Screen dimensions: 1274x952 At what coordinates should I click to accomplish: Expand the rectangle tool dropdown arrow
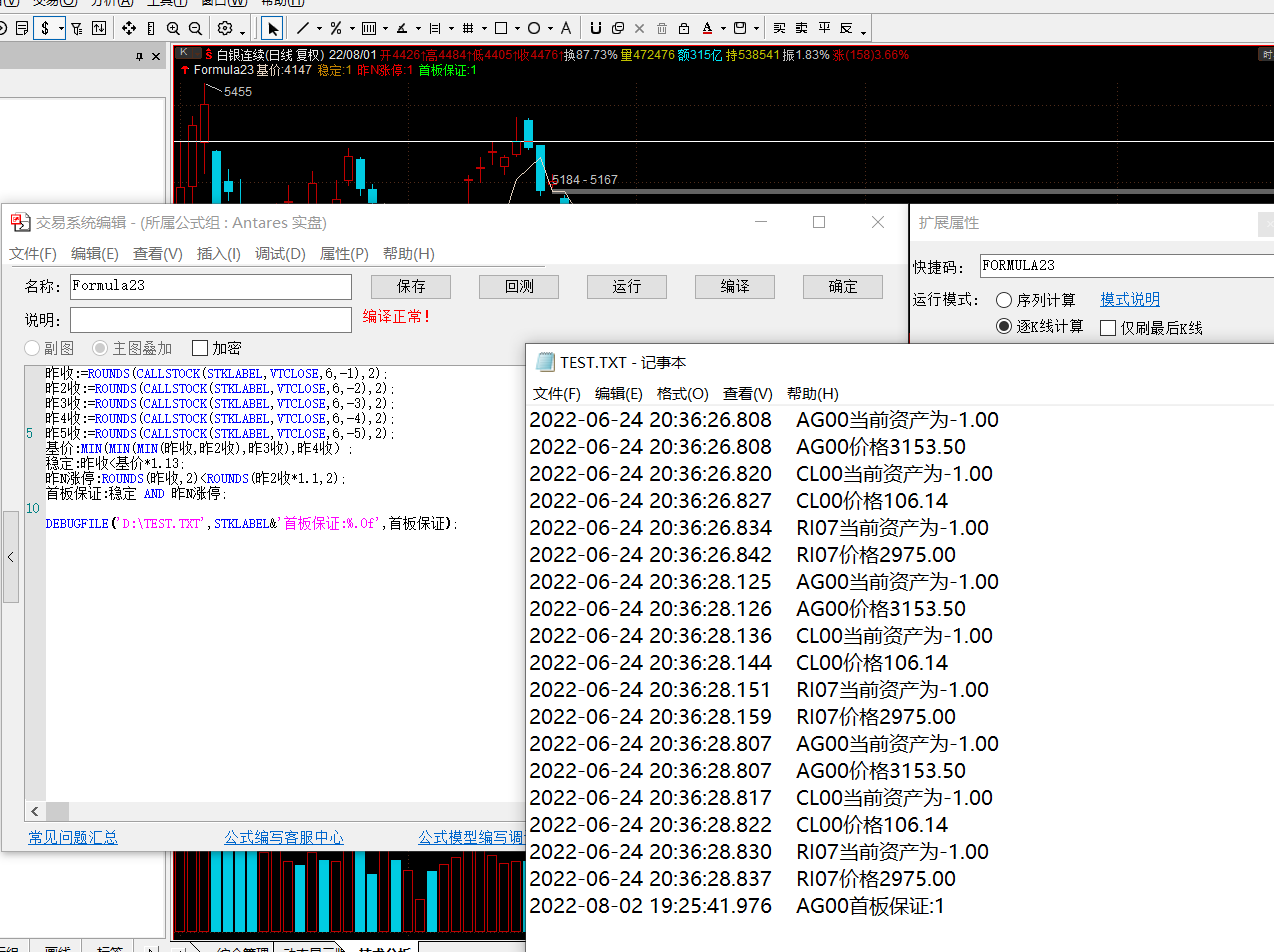click(x=517, y=29)
